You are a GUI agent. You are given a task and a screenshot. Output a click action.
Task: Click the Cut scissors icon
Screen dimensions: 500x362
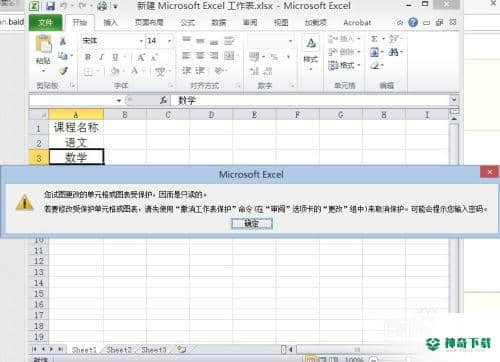63,41
